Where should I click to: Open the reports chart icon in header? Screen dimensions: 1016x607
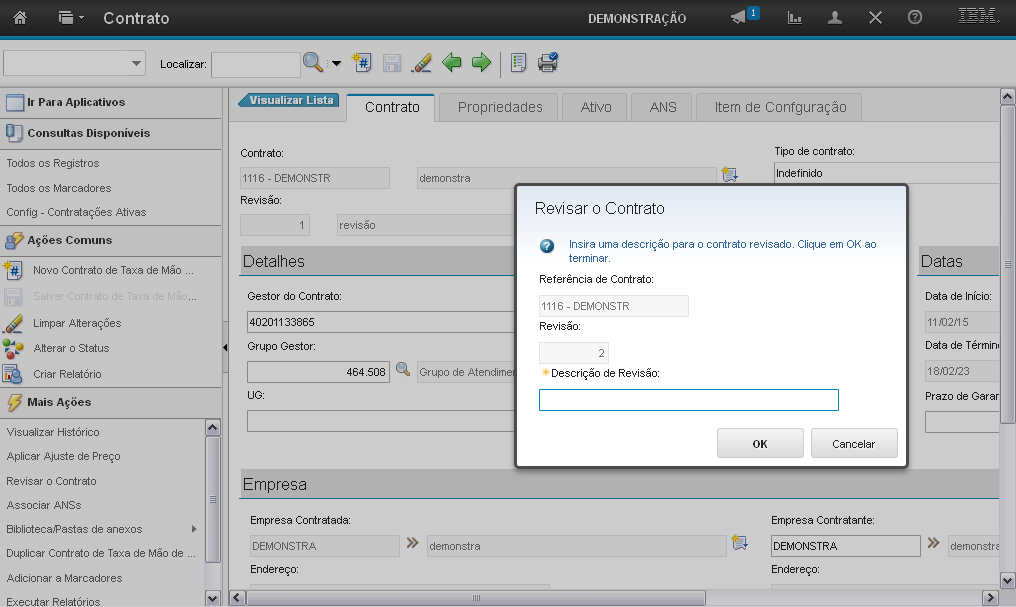(794, 17)
